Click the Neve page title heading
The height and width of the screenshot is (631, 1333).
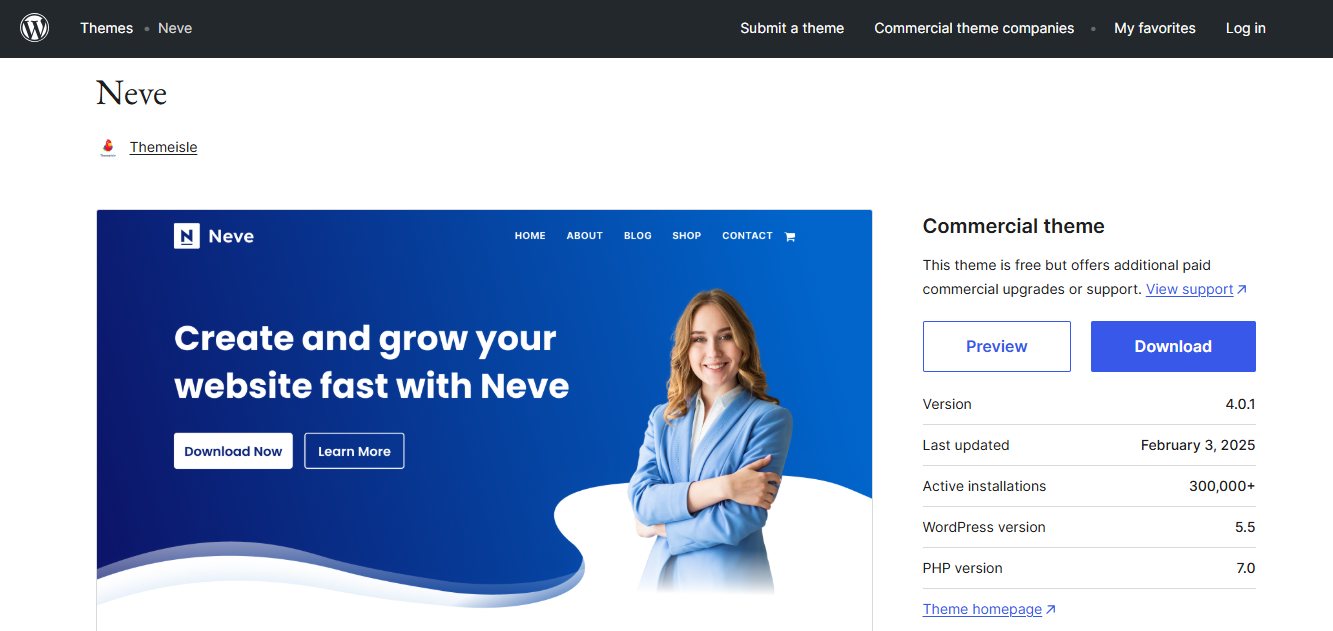point(132,93)
